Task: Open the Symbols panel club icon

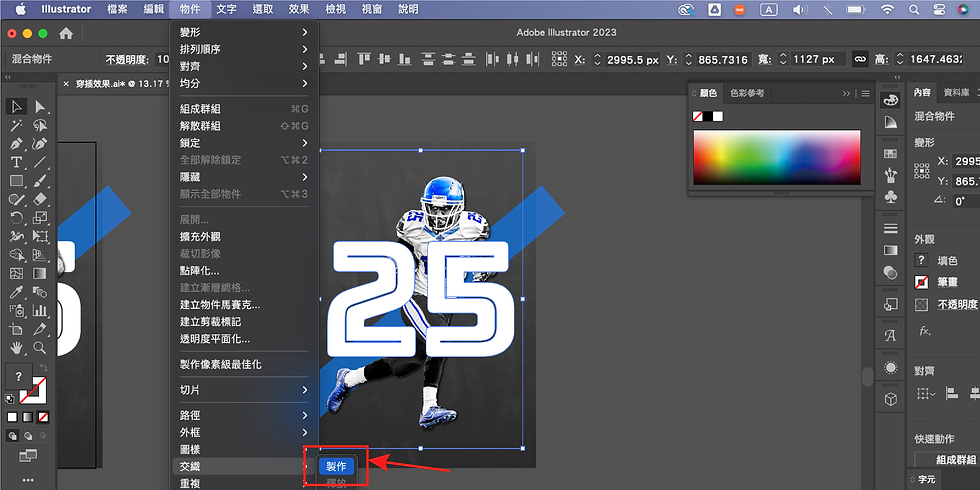Action: [x=891, y=198]
